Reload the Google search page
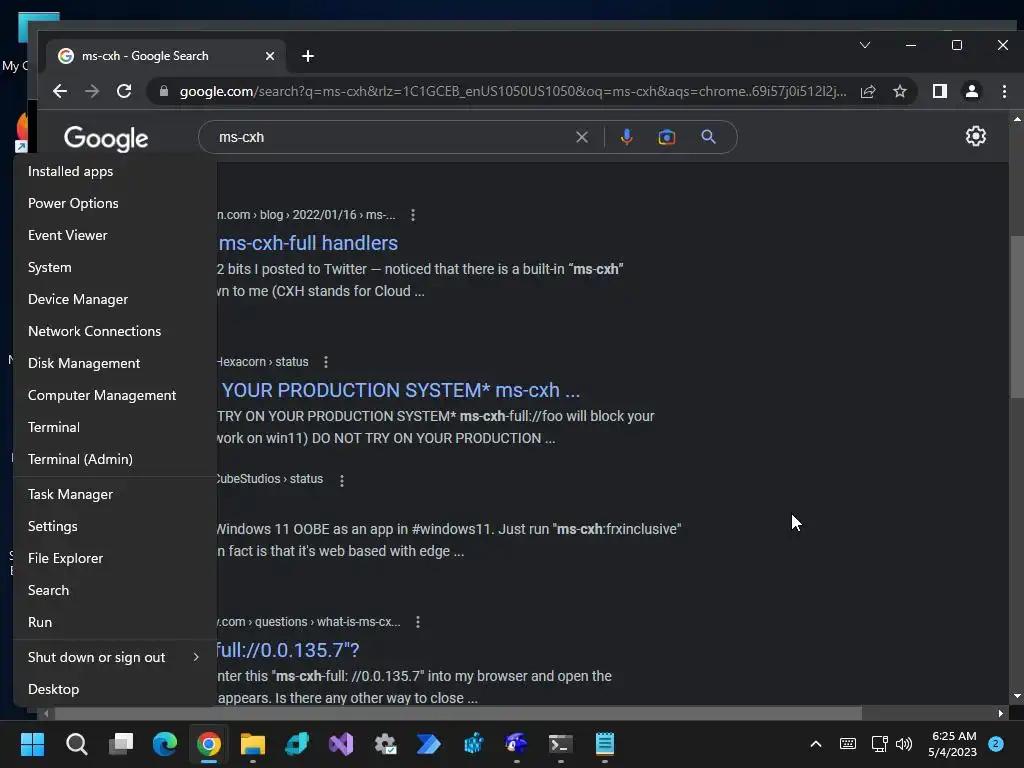Viewport: 1024px width, 768px height. (124, 91)
